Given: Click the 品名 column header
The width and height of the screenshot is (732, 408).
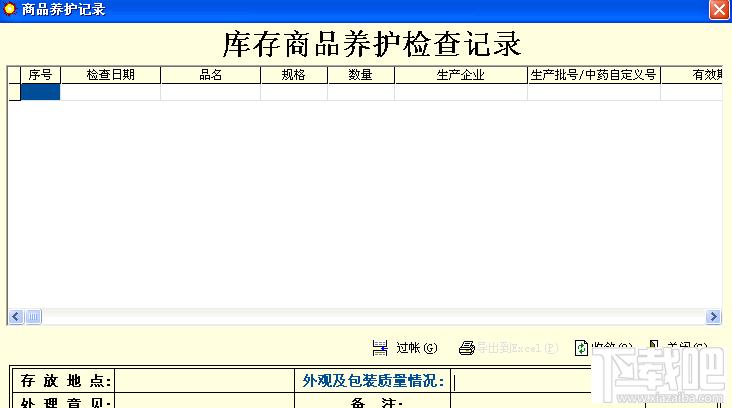Looking at the screenshot, I should [211, 75].
